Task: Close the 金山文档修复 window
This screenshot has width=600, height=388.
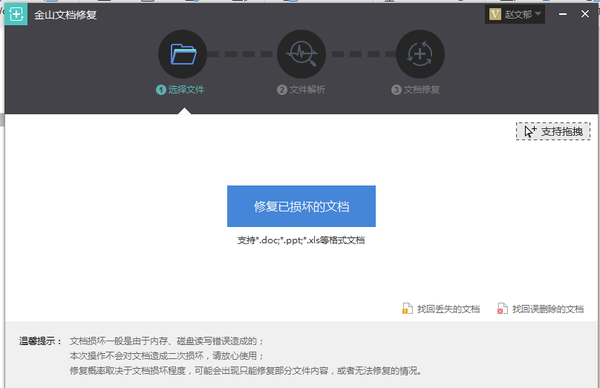Action: 585,14
